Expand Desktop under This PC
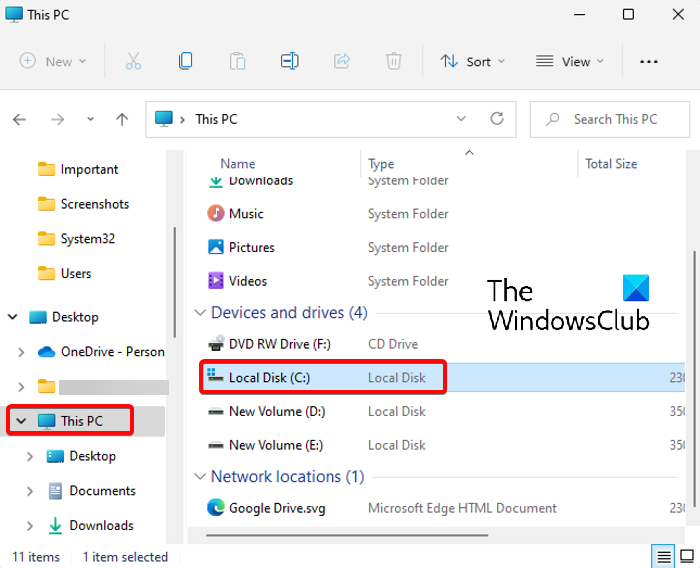The width and height of the screenshot is (700, 568). coord(29,456)
